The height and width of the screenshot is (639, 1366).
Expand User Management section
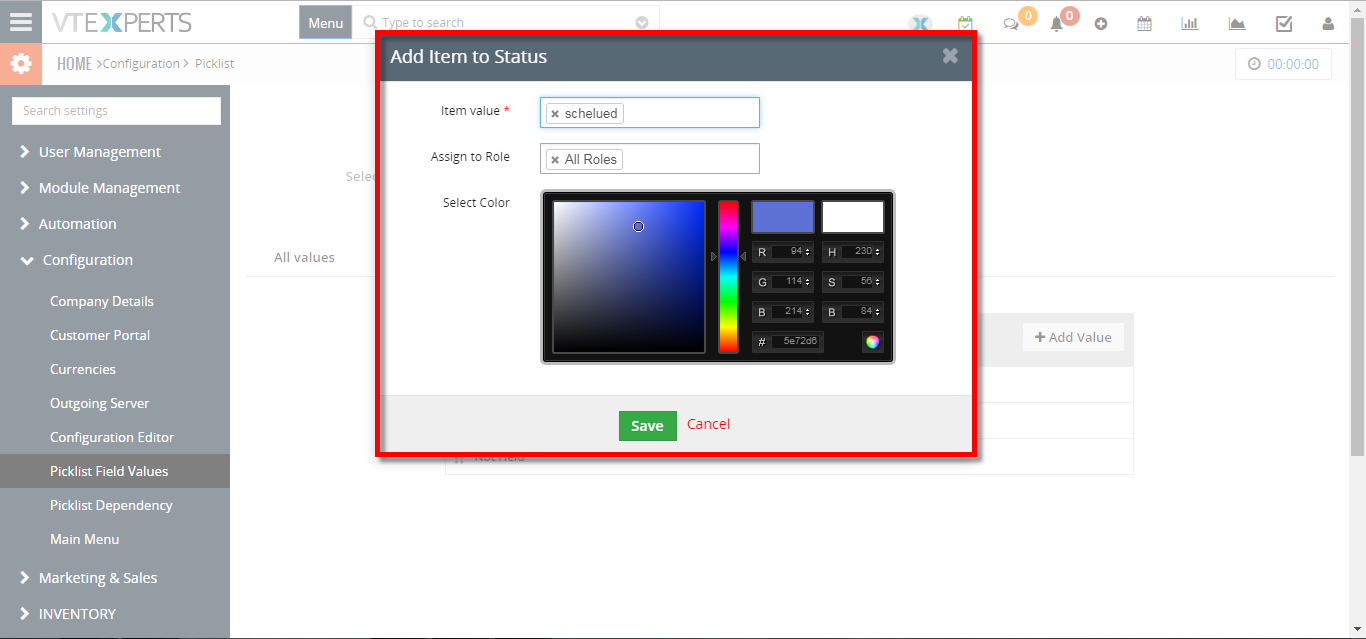pos(100,152)
